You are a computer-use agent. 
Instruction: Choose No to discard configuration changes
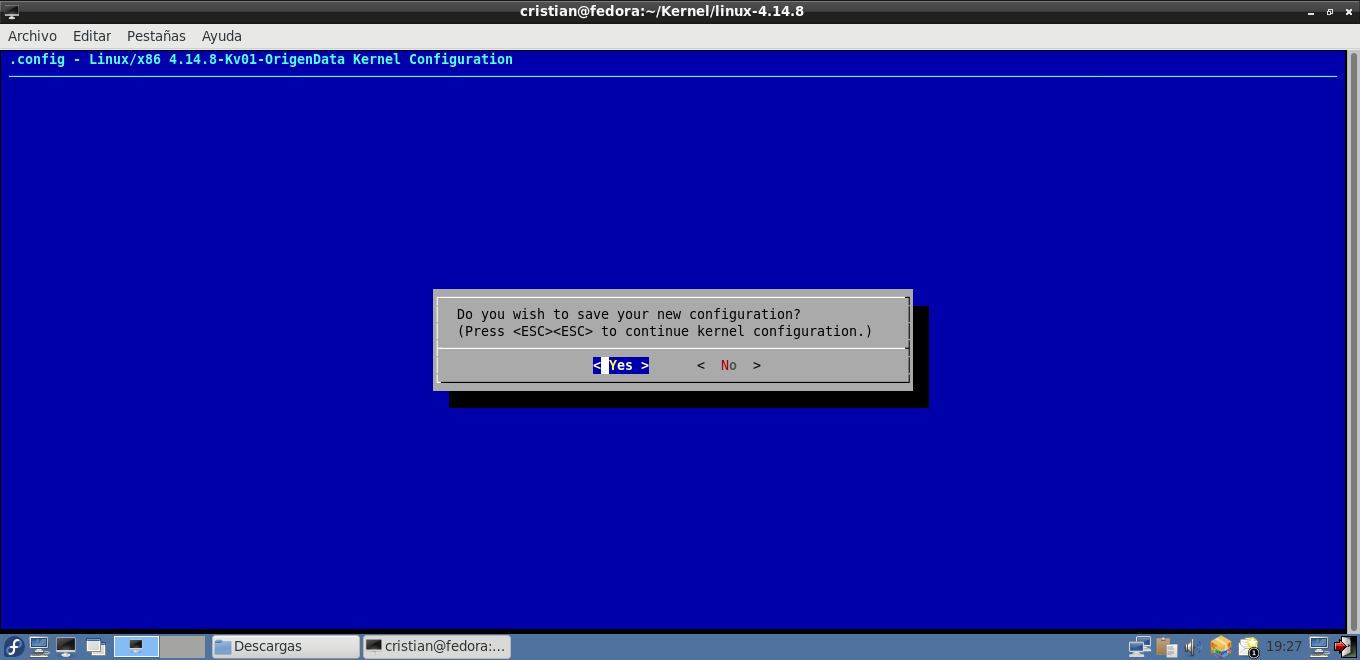[729, 366]
